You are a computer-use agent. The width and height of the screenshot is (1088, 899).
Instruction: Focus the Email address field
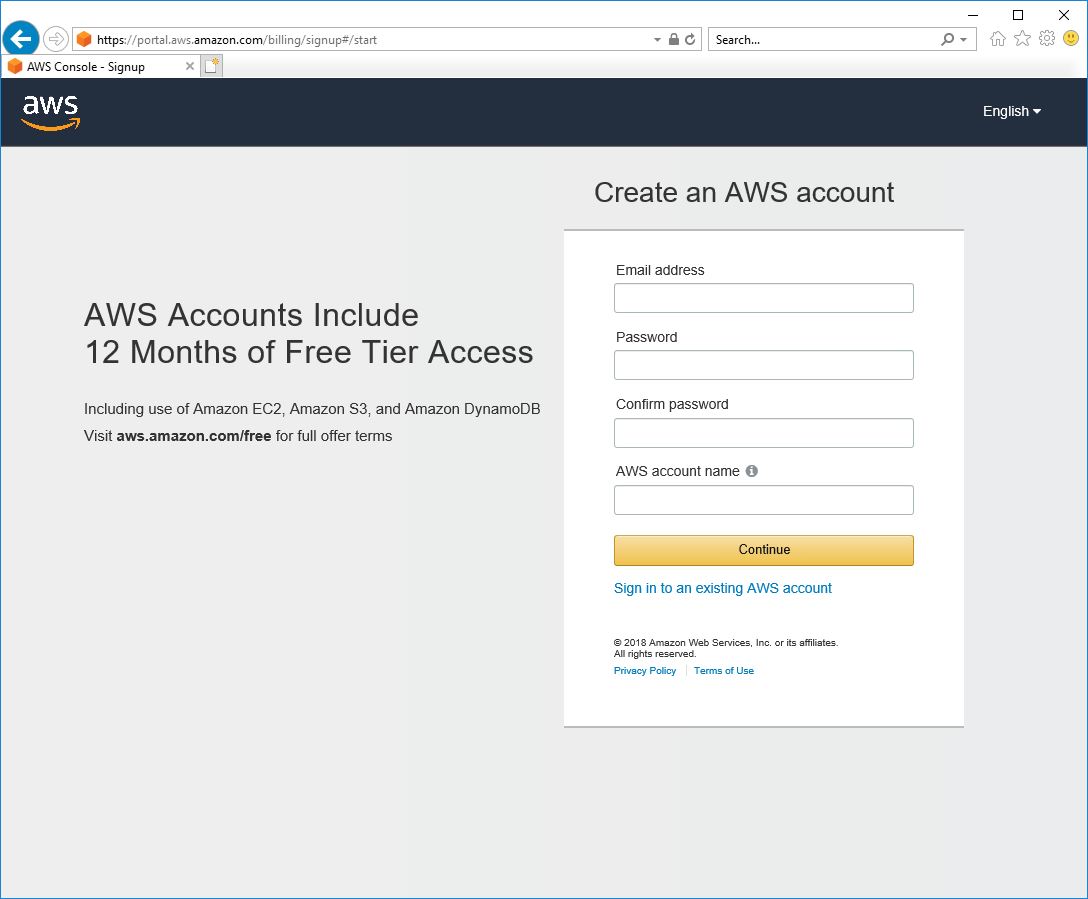tap(763, 298)
